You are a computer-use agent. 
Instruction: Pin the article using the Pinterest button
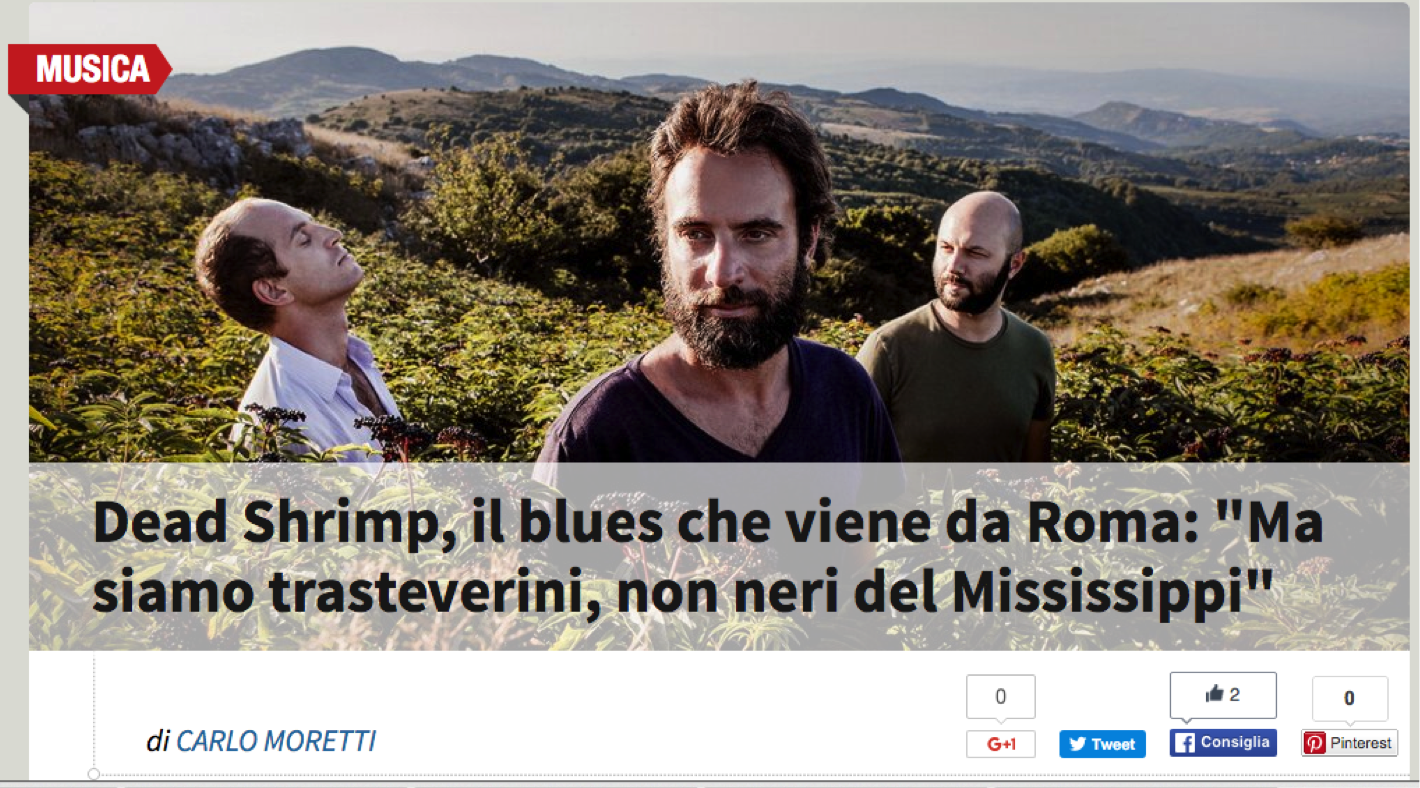[x=1349, y=743]
